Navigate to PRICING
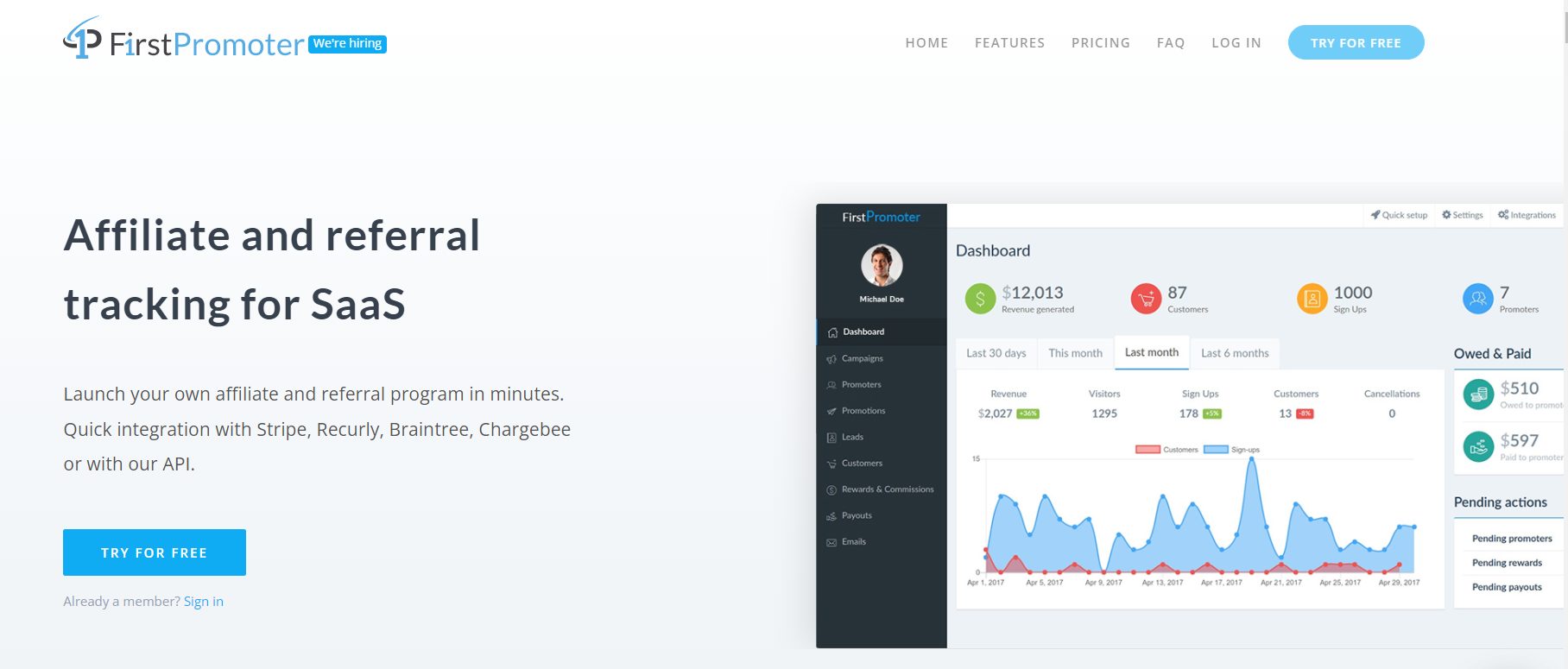Image resolution: width=1568 pixels, height=669 pixels. click(1101, 43)
